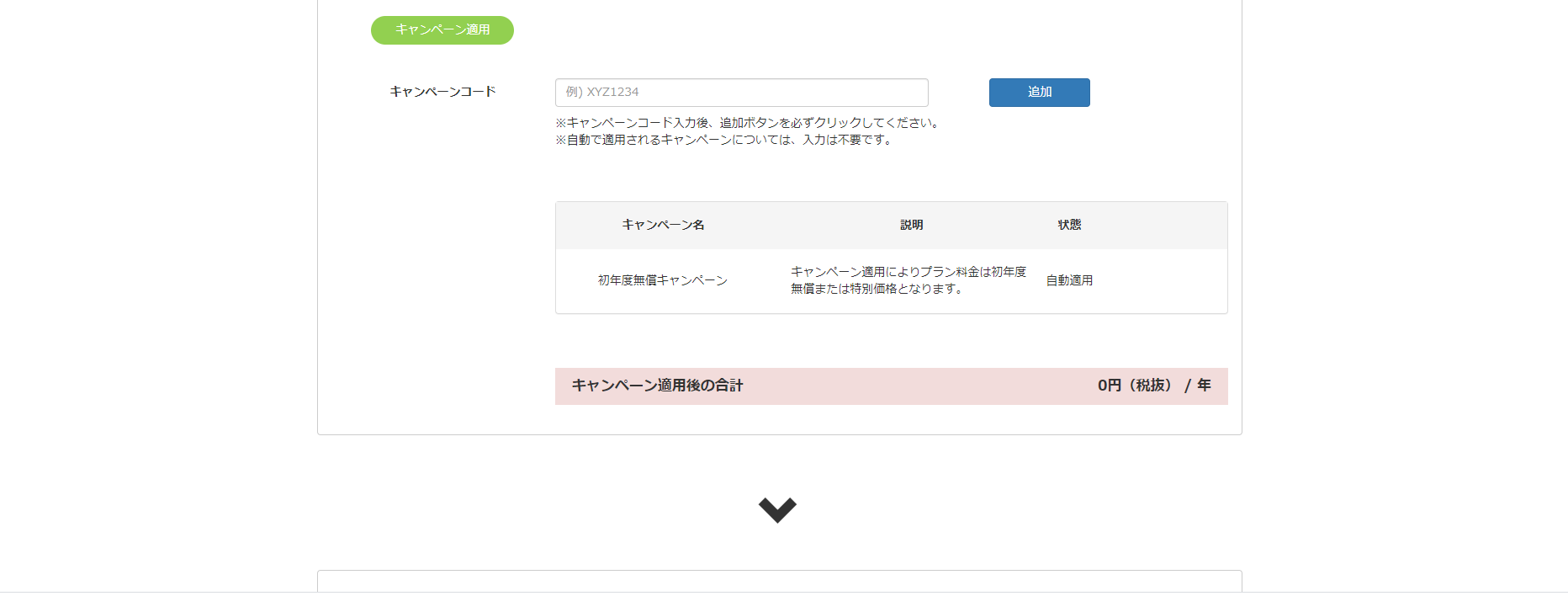Click the campaign description text in table row
This screenshot has height=596, width=1568.
[x=908, y=280]
